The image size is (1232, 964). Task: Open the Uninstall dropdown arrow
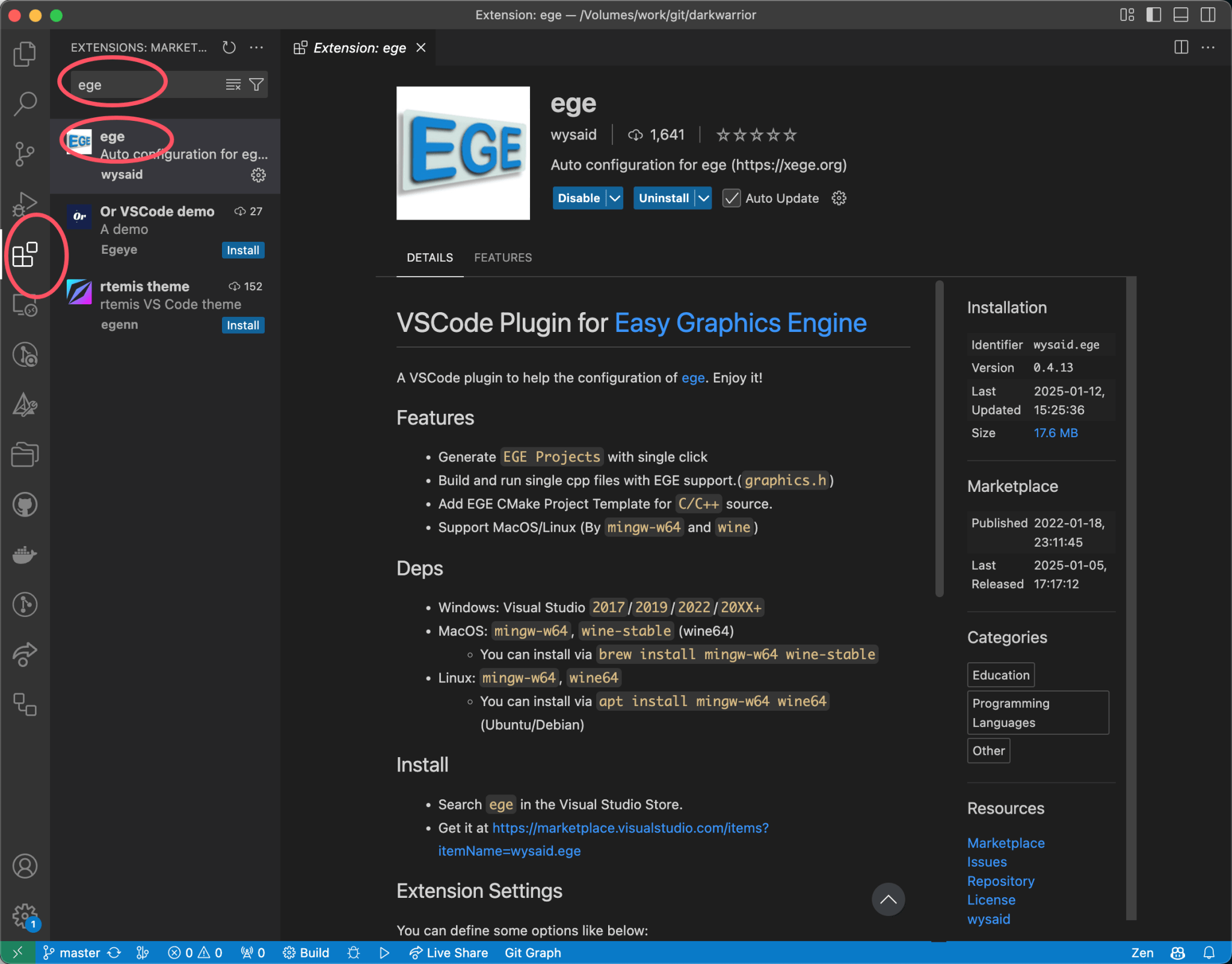[704, 198]
